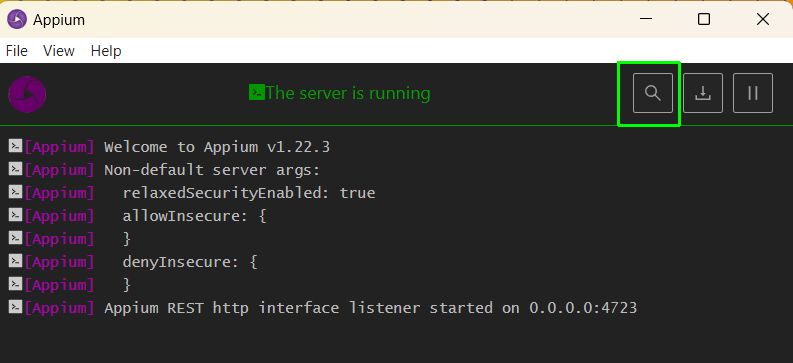Click the "relaxedSecurityEnabled: true" log entry
The image size is (793, 363).
pos(249,193)
